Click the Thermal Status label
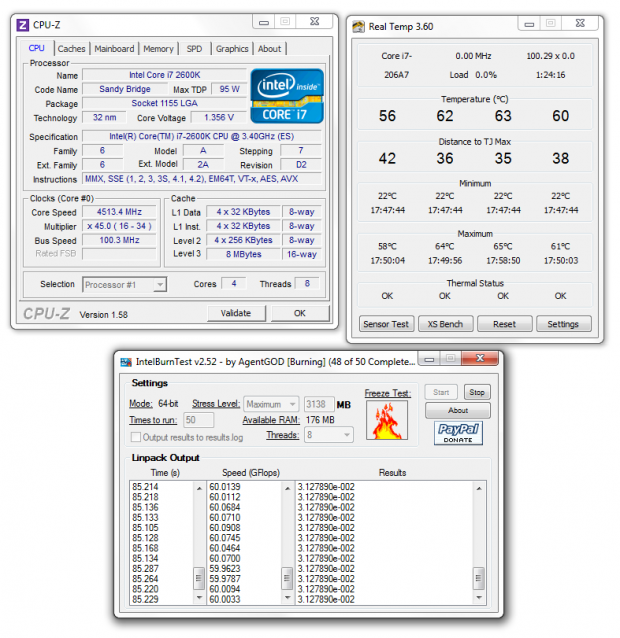620x638 pixels. pos(475,283)
